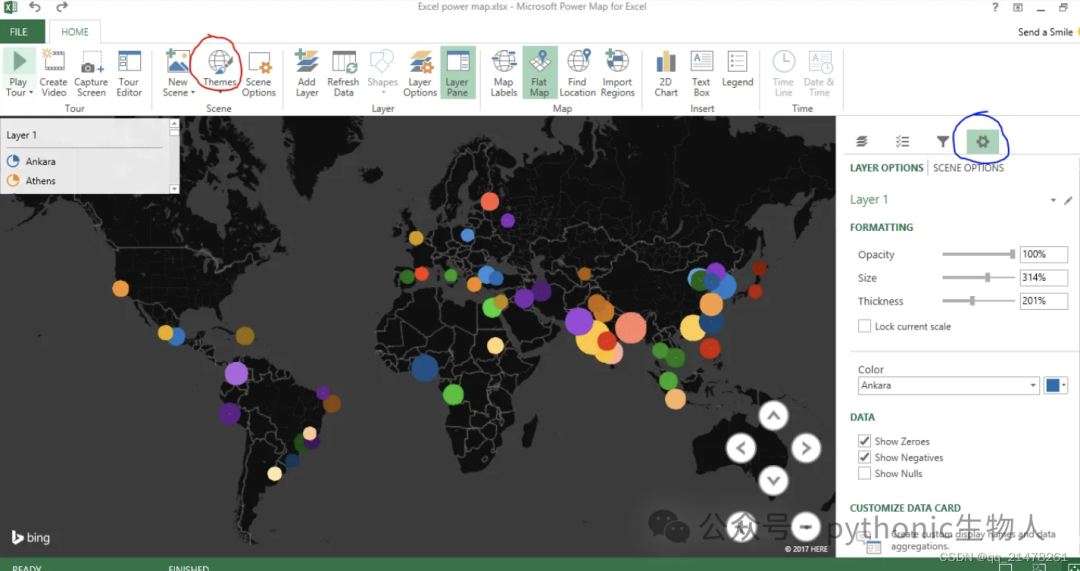Click the Layer 1 legend title
The width and height of the screenshot is (1080, 571).
click(x=22, y=135)
